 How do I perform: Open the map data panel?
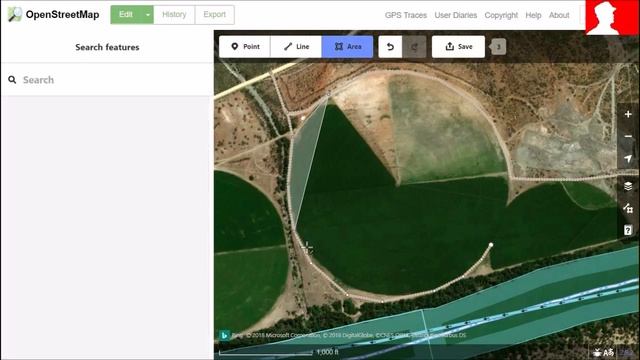point(628,208)
